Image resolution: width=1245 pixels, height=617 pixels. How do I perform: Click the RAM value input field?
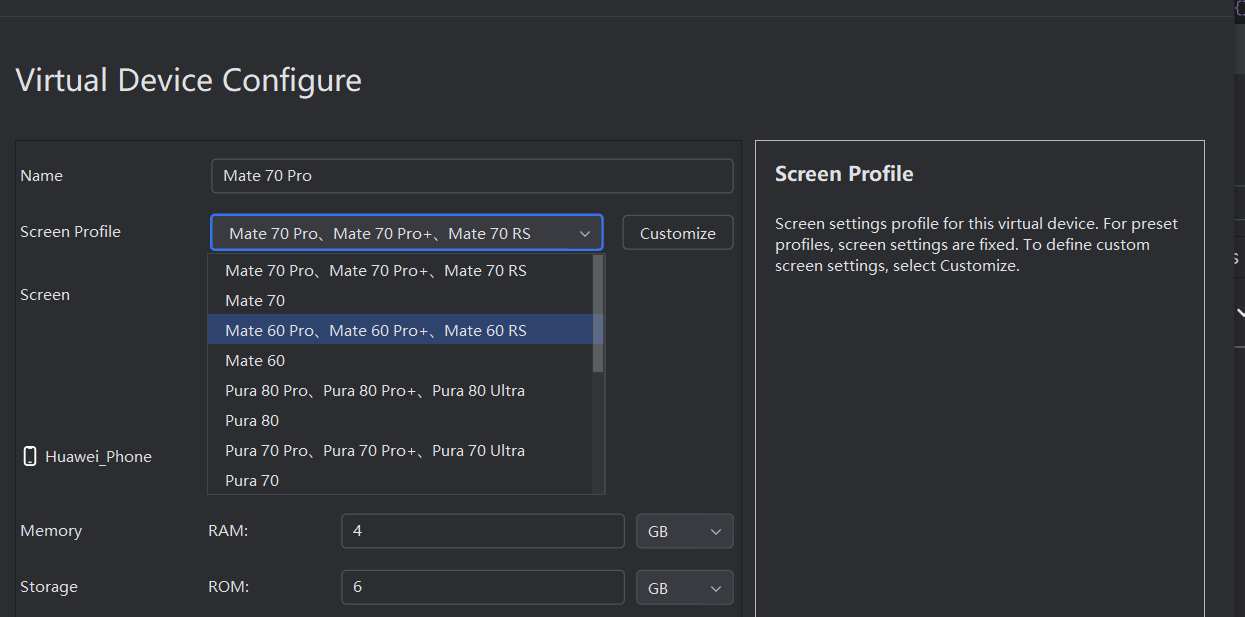pos(482,532)
